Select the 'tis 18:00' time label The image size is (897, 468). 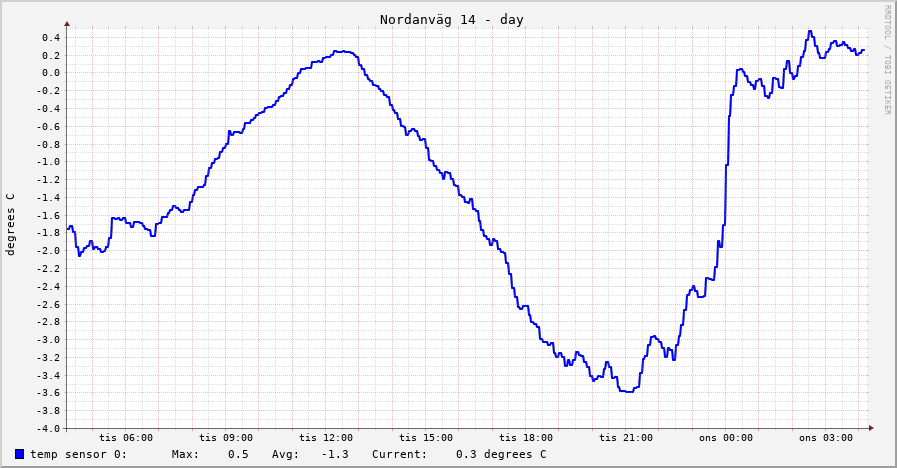click(x=526, y=438)
